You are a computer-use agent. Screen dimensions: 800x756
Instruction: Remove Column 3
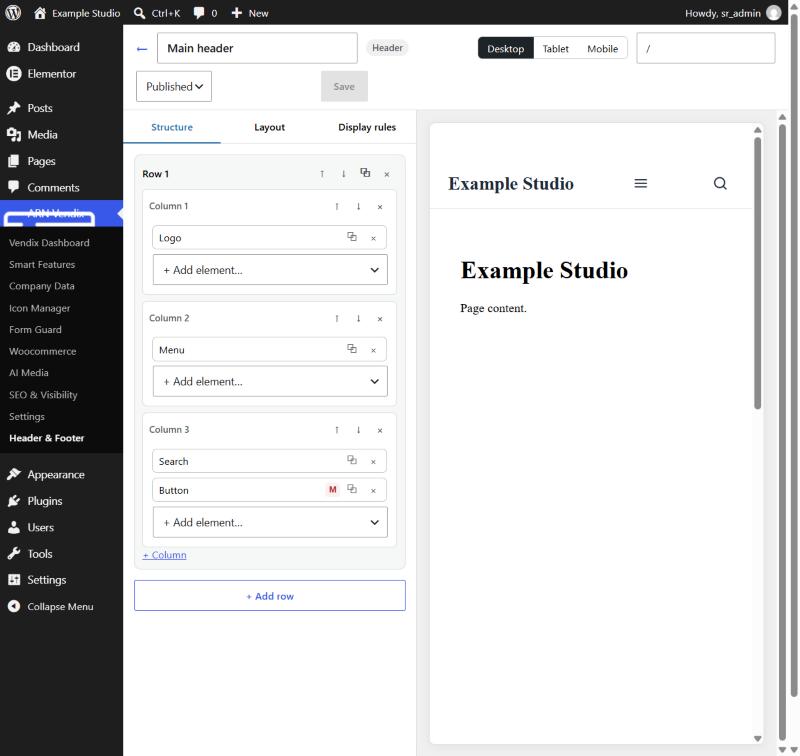pyautogui.click(x=380, y=431)
